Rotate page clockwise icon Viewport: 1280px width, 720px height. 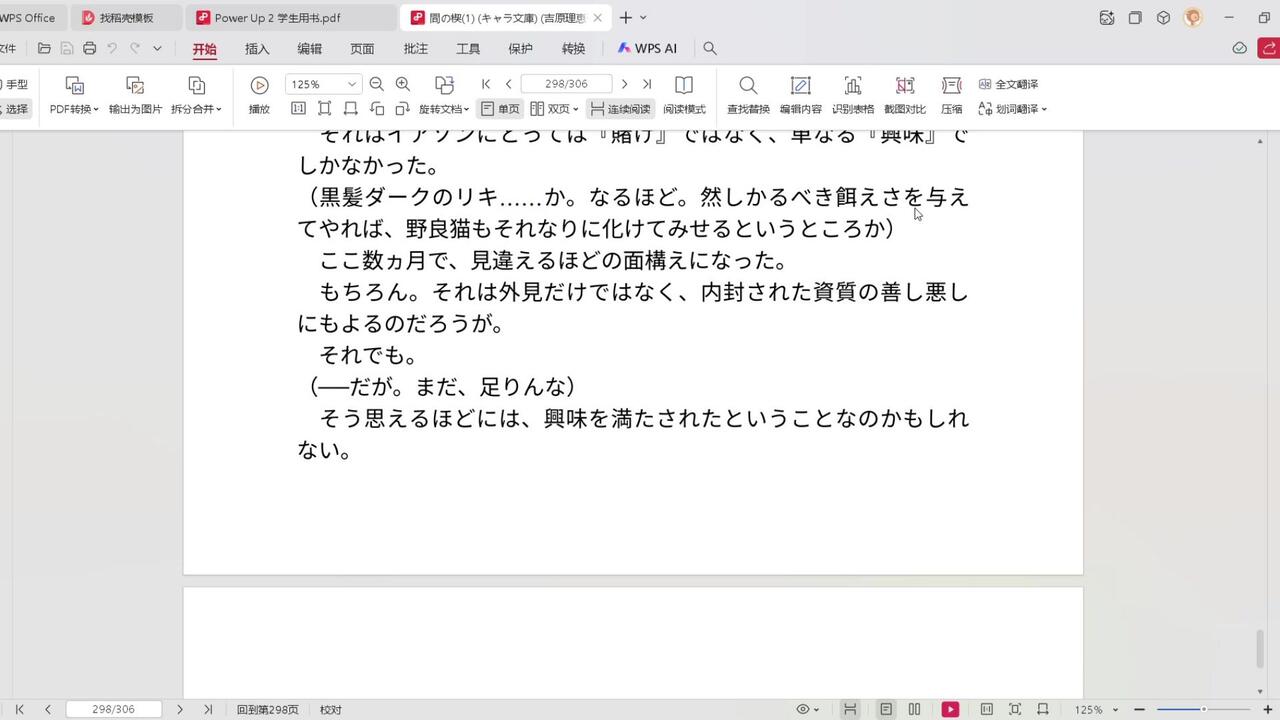pos(403,109)
